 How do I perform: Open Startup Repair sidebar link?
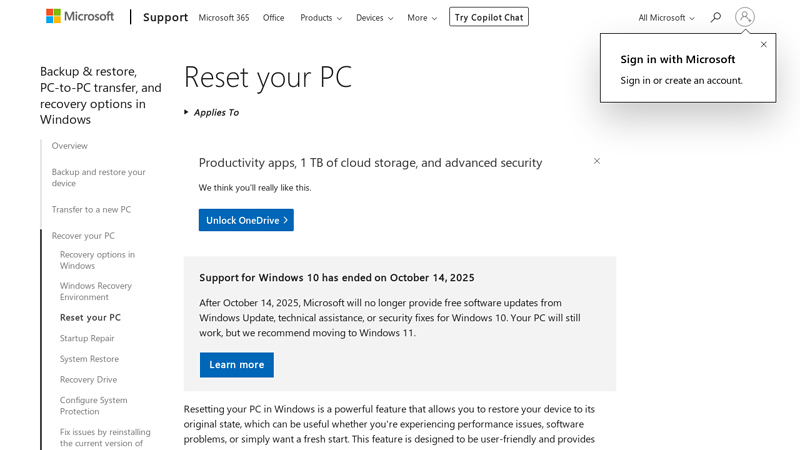tap(87, 338)
